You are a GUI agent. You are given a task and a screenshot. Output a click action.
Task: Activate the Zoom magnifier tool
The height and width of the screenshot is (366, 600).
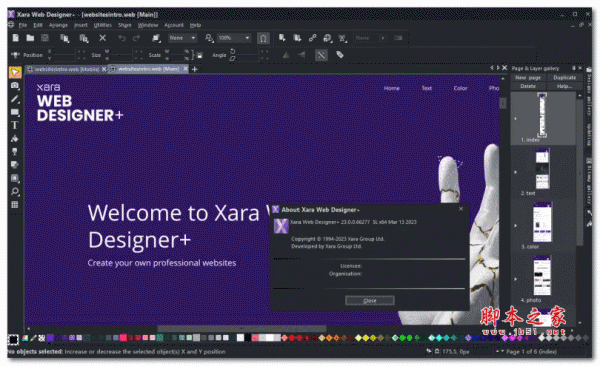coord(15,191)
